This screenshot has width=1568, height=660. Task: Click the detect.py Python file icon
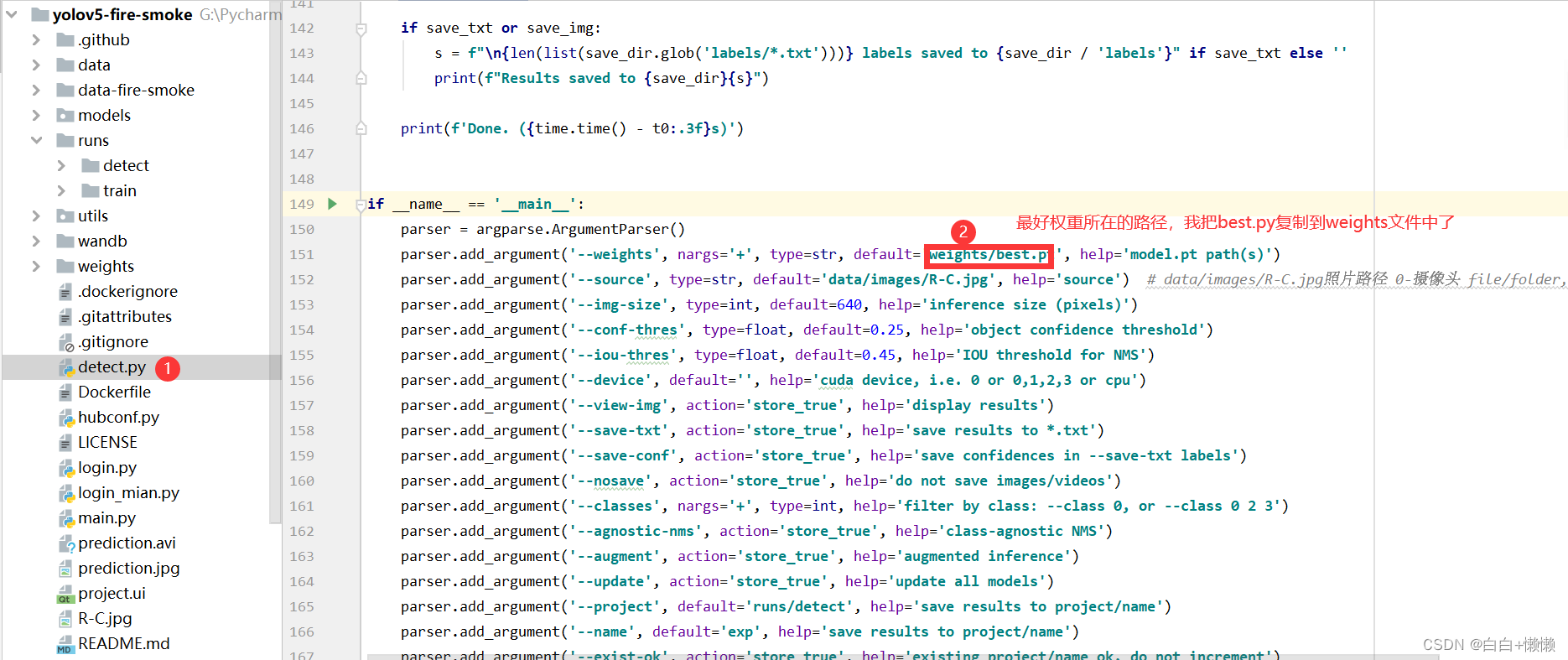pyautogui.click(x=65, y=367)
